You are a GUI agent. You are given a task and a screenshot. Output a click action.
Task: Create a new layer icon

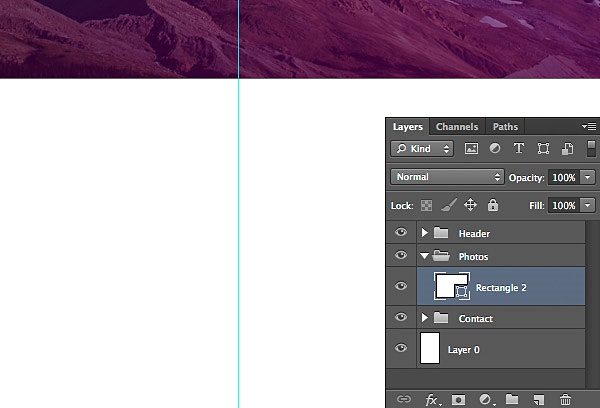(x=539, y=399)
